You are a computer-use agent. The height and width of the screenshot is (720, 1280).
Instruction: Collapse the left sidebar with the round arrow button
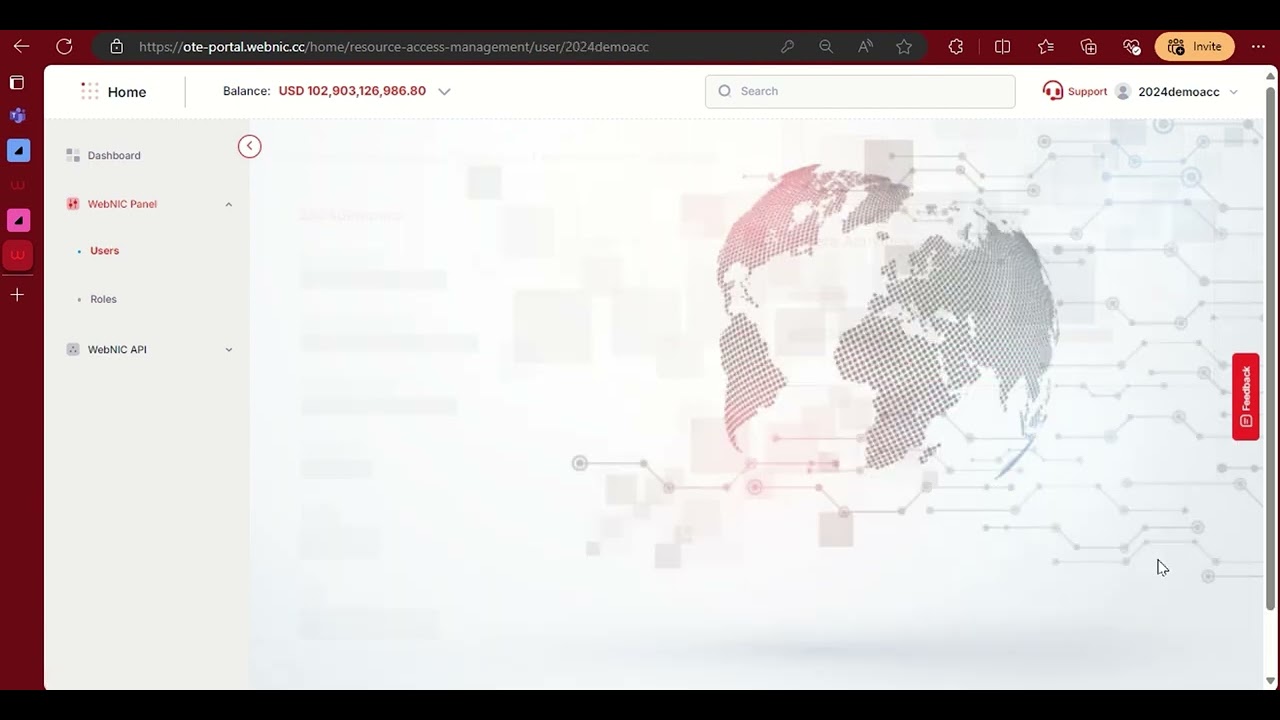[249, 146]
